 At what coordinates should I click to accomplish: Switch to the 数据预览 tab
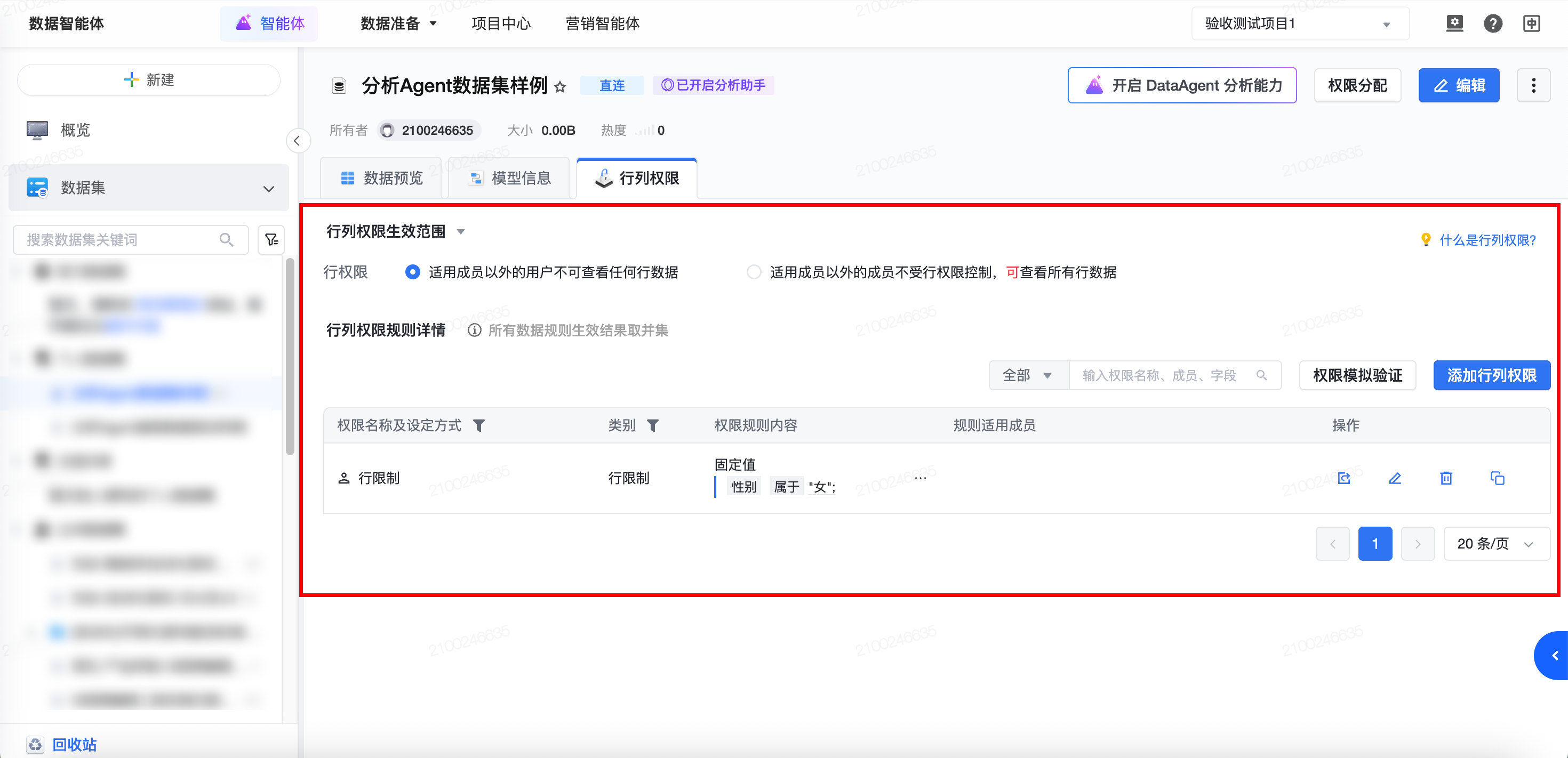[382, 178]
